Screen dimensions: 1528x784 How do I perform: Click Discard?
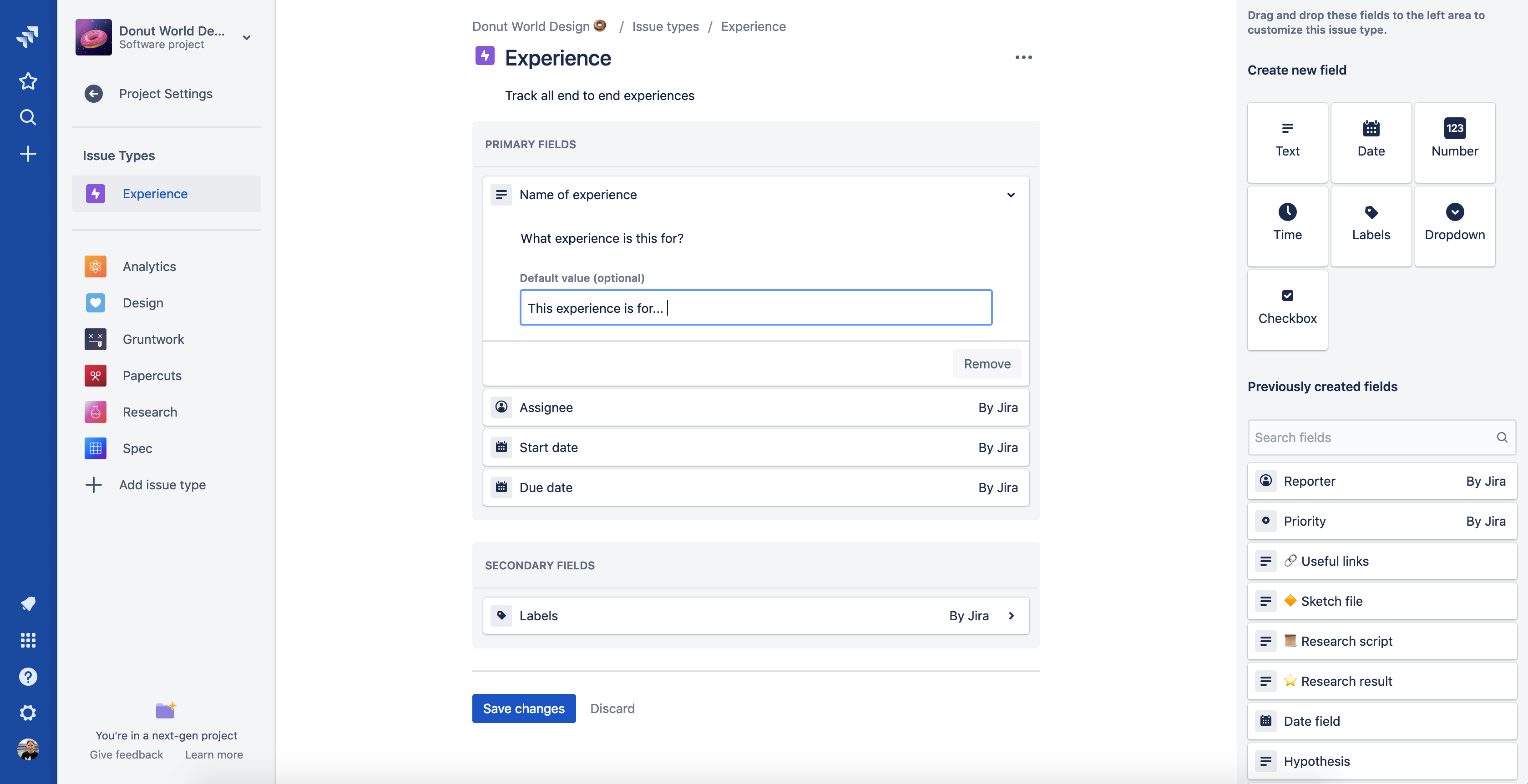[x=612, y=708]
